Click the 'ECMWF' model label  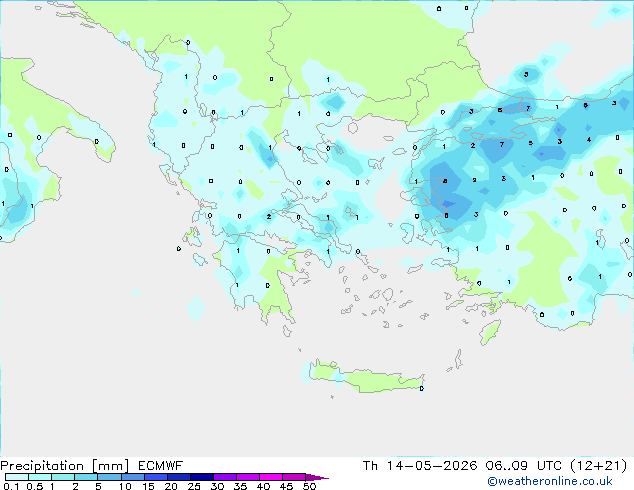[x=161, y=466]
